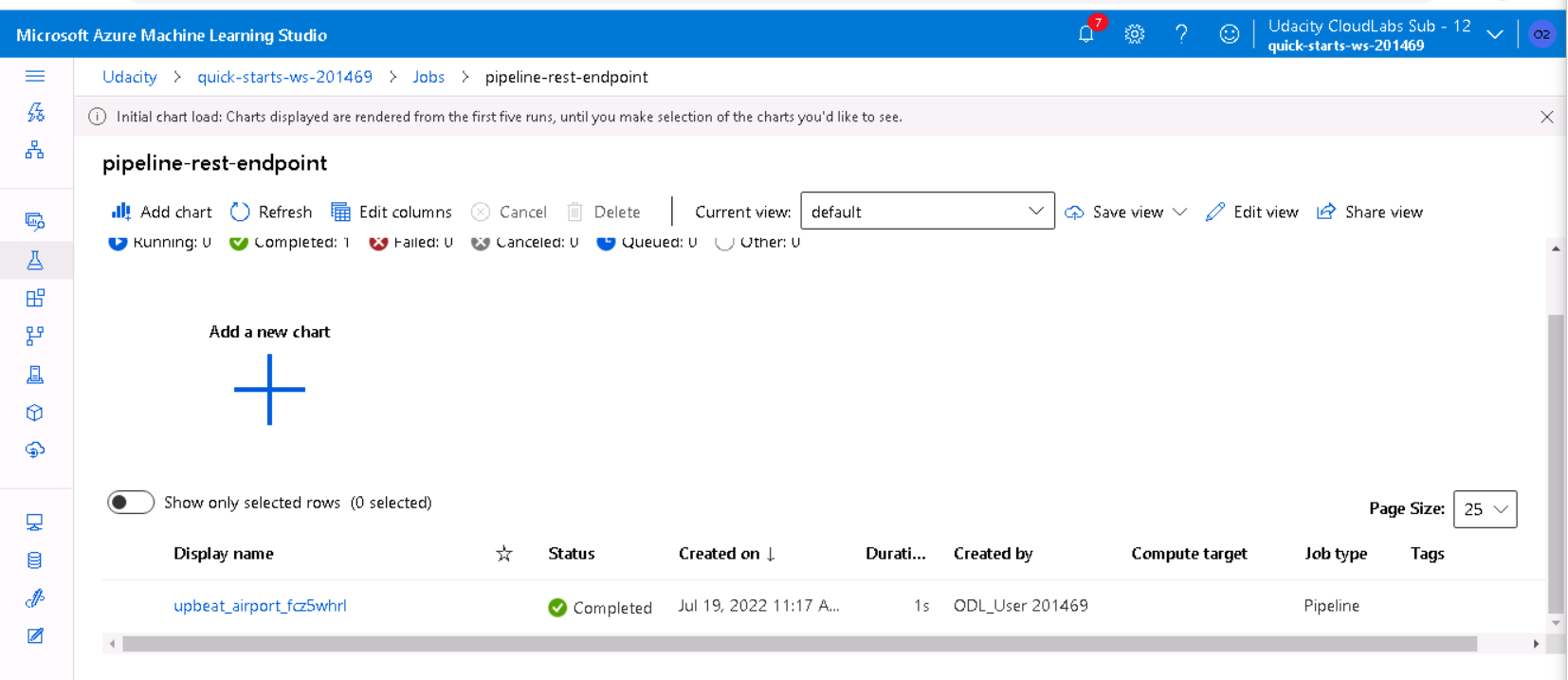Sort by Tags column header
The width and height of the screenshot is (1568, 680).
click(x=1427, y=553)
